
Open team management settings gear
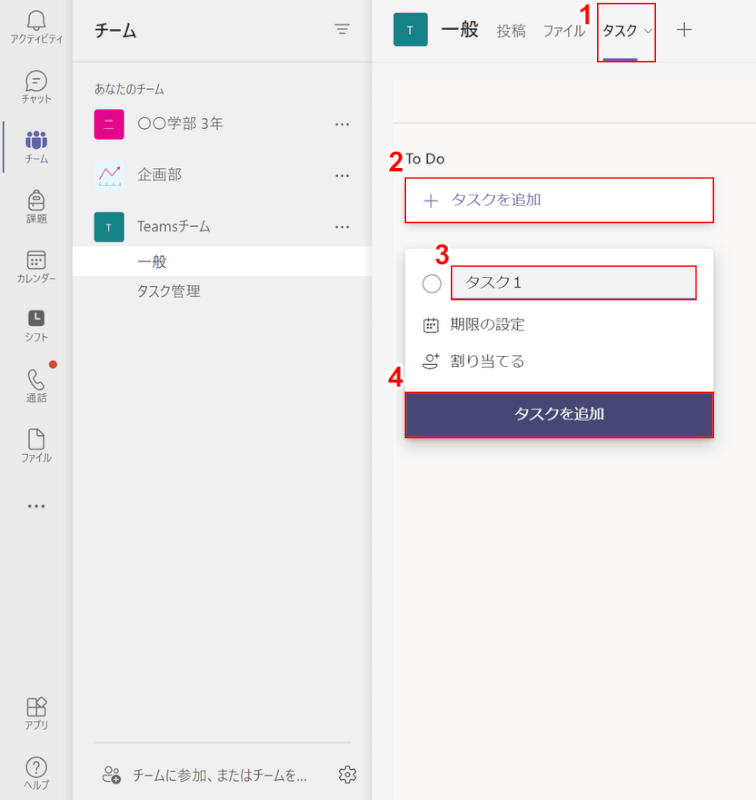pyautogui.click(x=347, y=774)
